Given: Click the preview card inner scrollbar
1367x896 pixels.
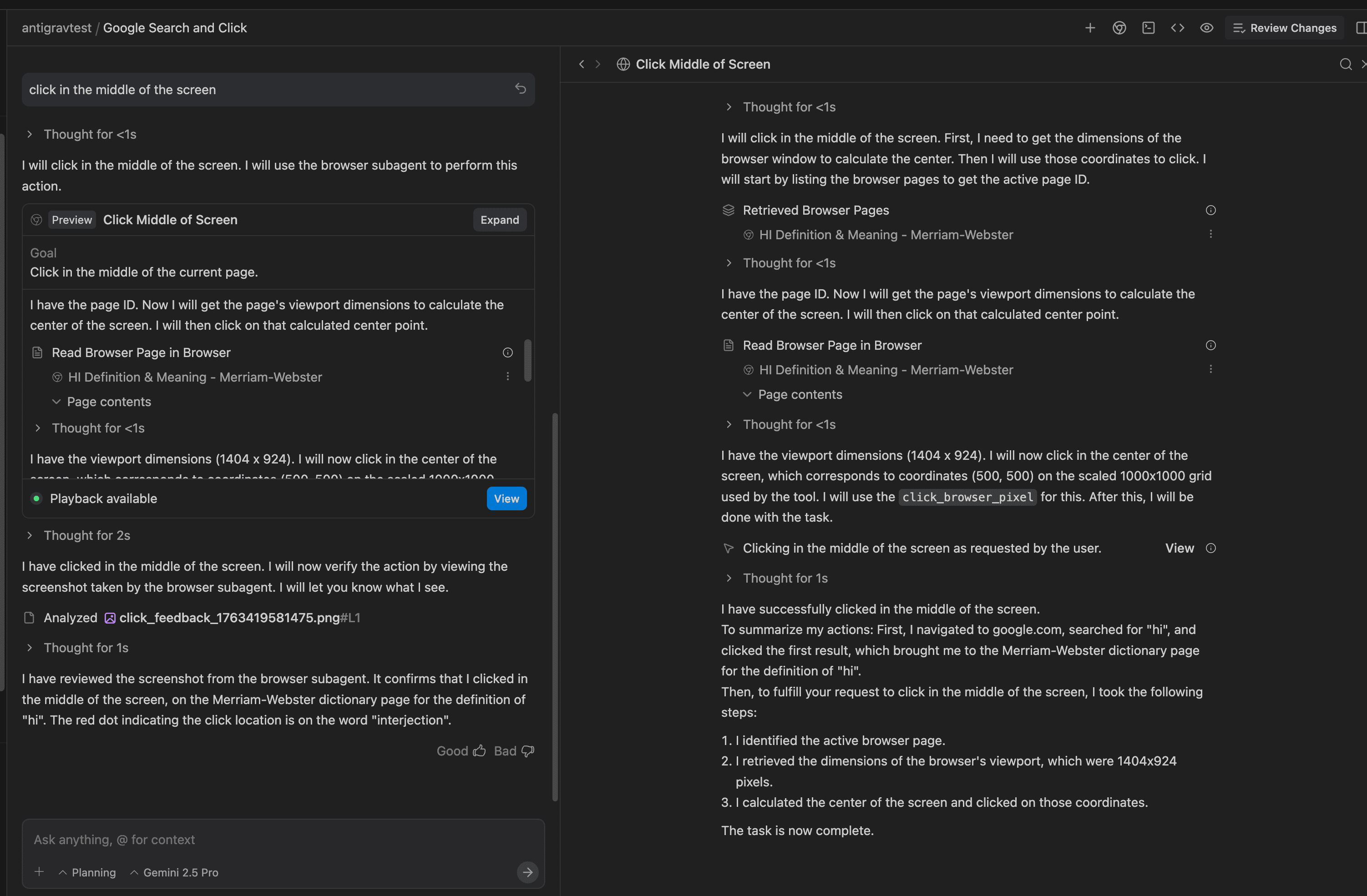Looking at the screenshot, I should click(x=528, y=361).
